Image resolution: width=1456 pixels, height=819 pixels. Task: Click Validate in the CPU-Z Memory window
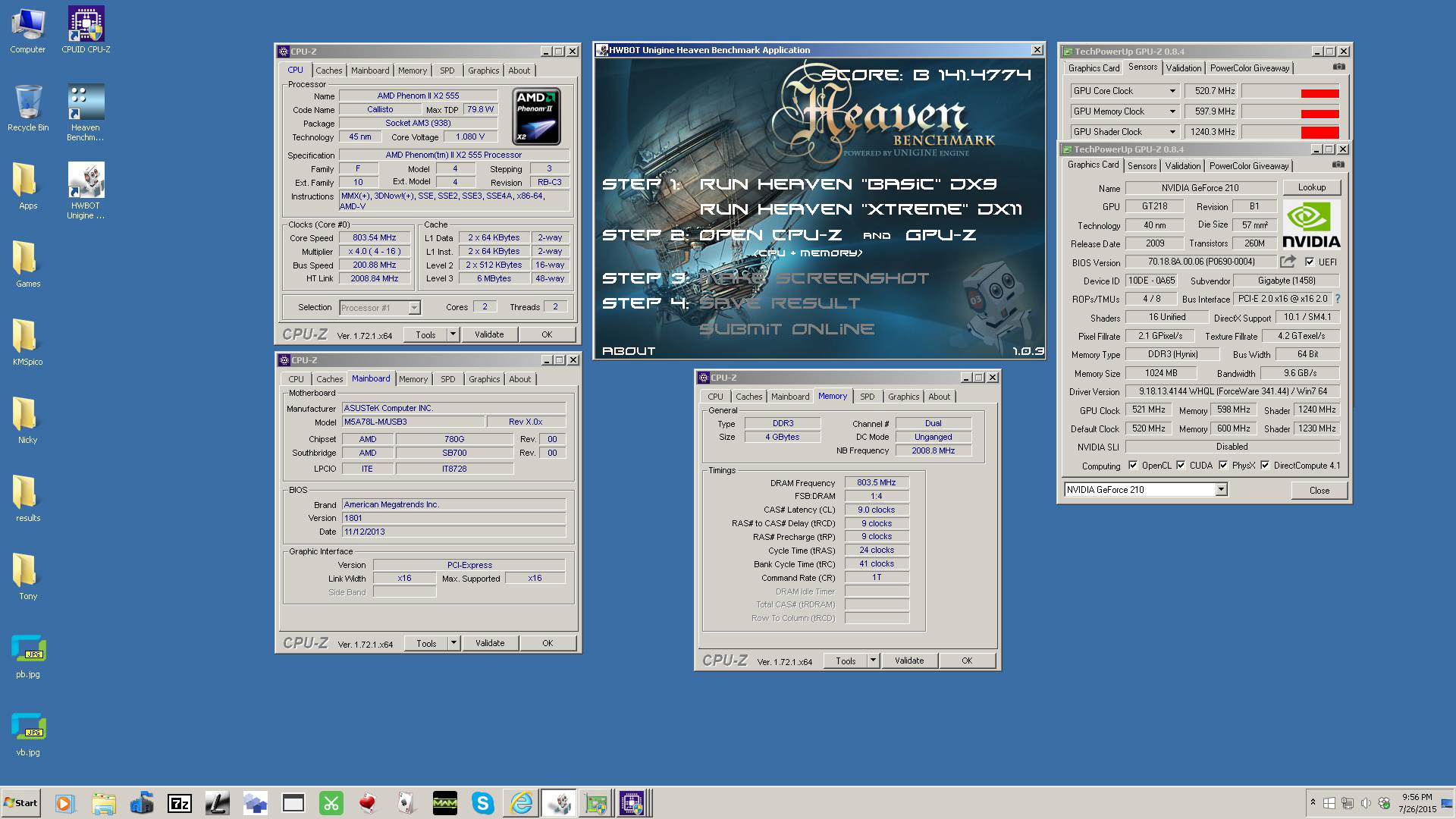[x=909, y=661]
